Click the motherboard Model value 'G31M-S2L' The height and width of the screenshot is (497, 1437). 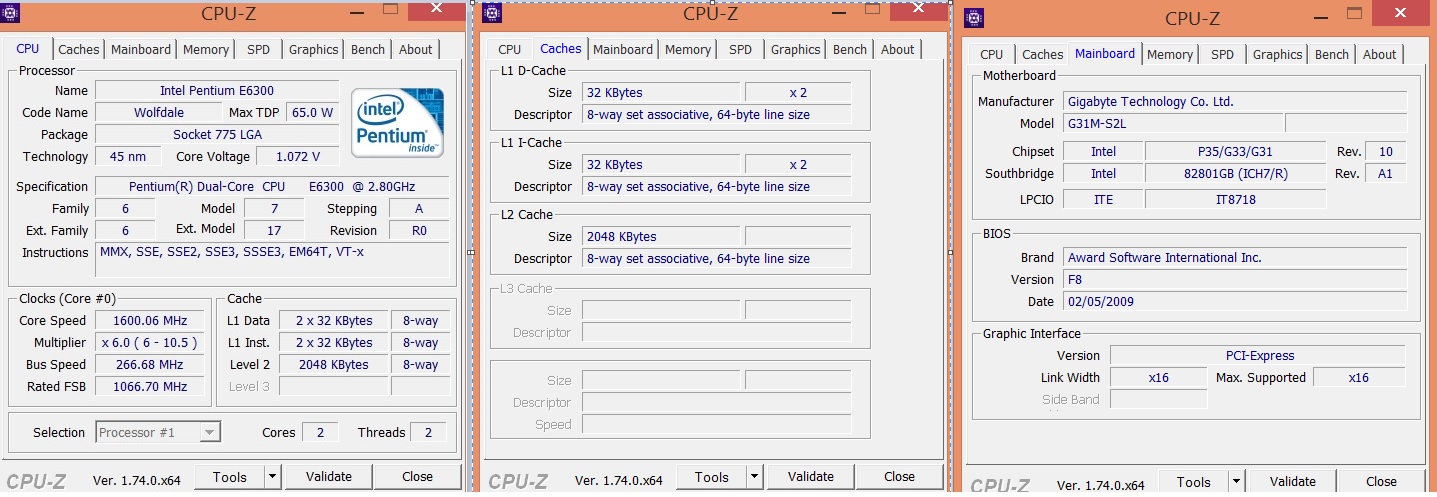click(x=1171, y=124)
